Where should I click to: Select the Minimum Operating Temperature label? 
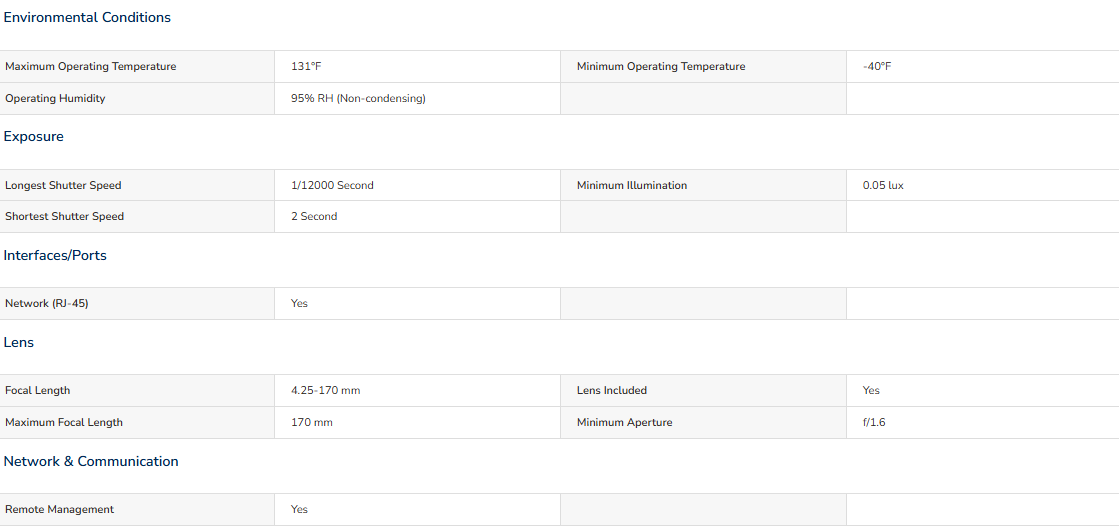pos(661,66)
